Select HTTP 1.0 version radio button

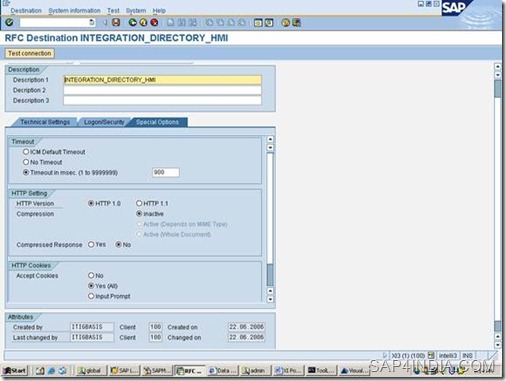click(x=91, y=203)
